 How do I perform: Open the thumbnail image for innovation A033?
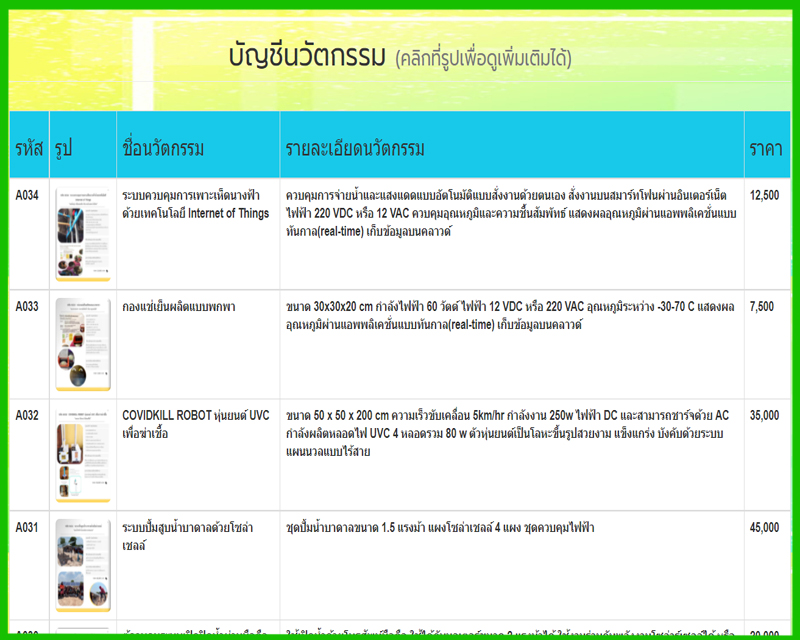[83, 343]
